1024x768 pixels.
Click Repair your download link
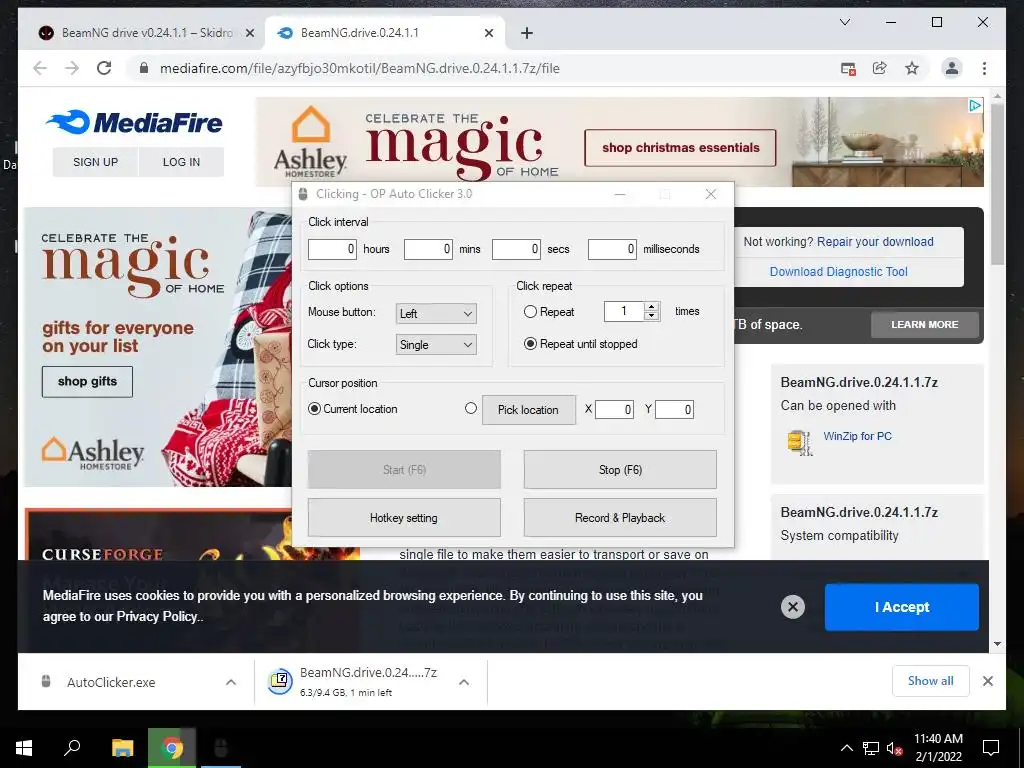pyautogui.click(x=875, y=242)
